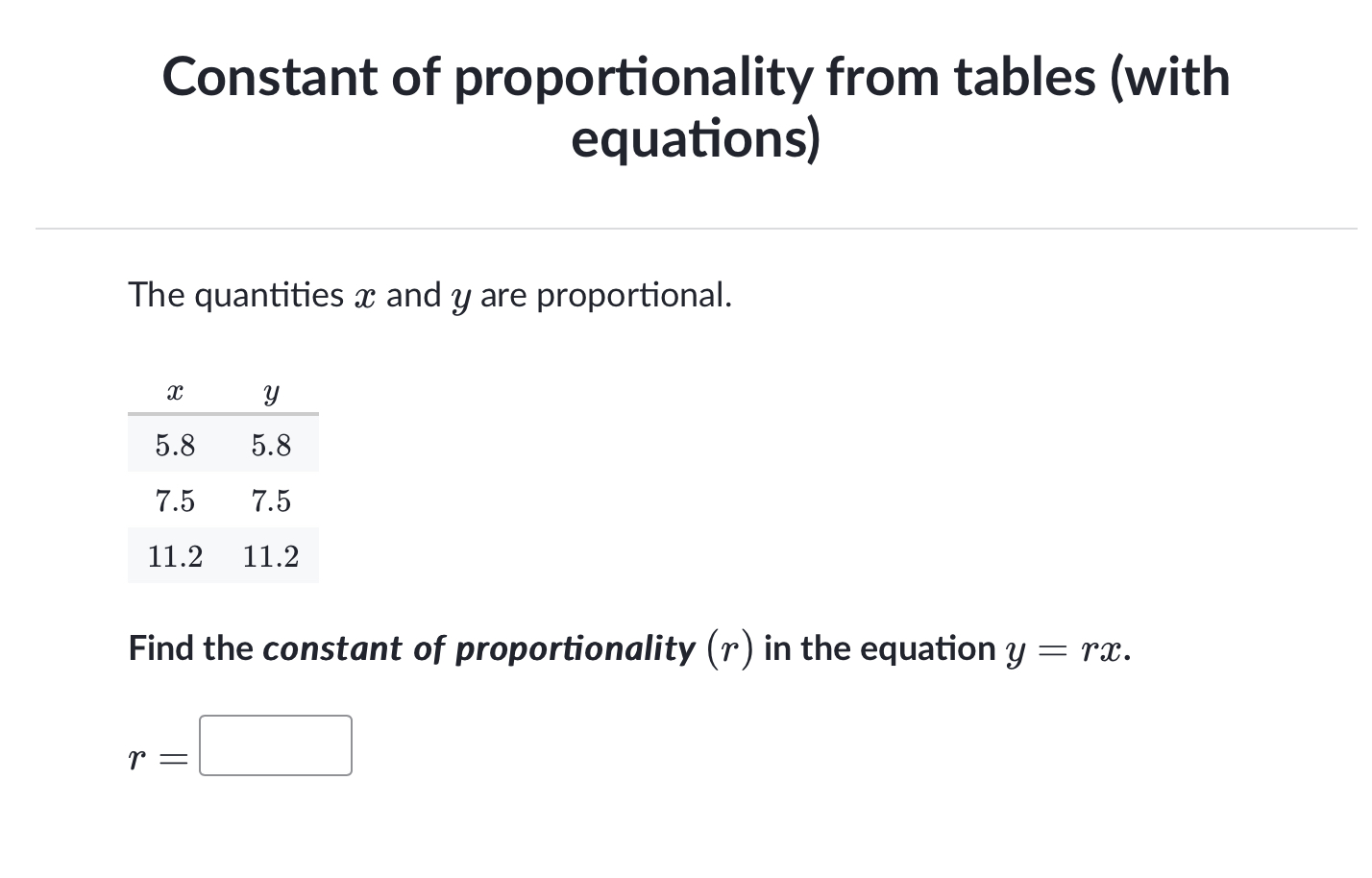This screenshot has height=878, width=1372.
Task: Click the word "equations)" in the title
Action: point(696,138)
